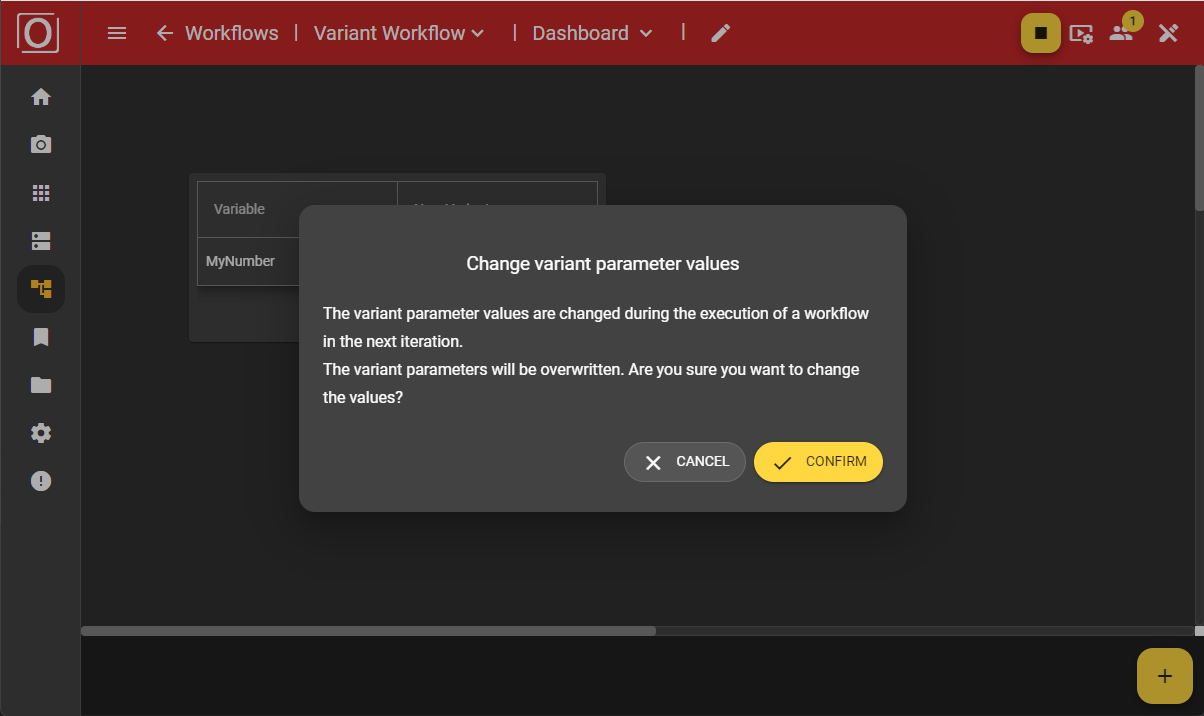
Task: Open the Dashboard view dropdown
Action: [x=591, y=33]
